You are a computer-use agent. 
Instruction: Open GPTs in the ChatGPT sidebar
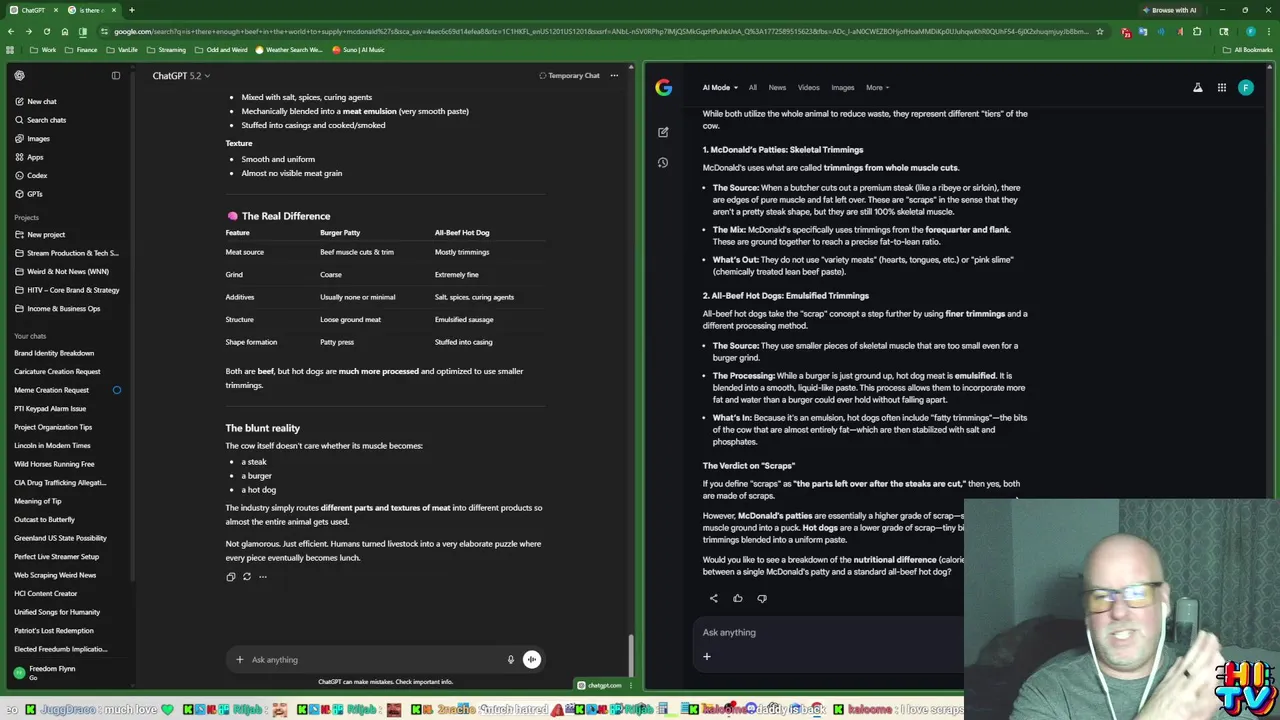point(29,194)
